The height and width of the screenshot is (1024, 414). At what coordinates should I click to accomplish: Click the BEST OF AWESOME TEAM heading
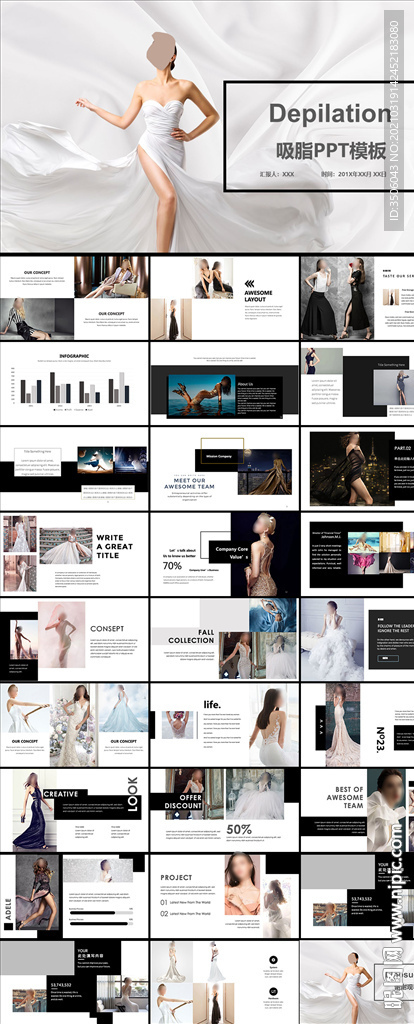345,797
